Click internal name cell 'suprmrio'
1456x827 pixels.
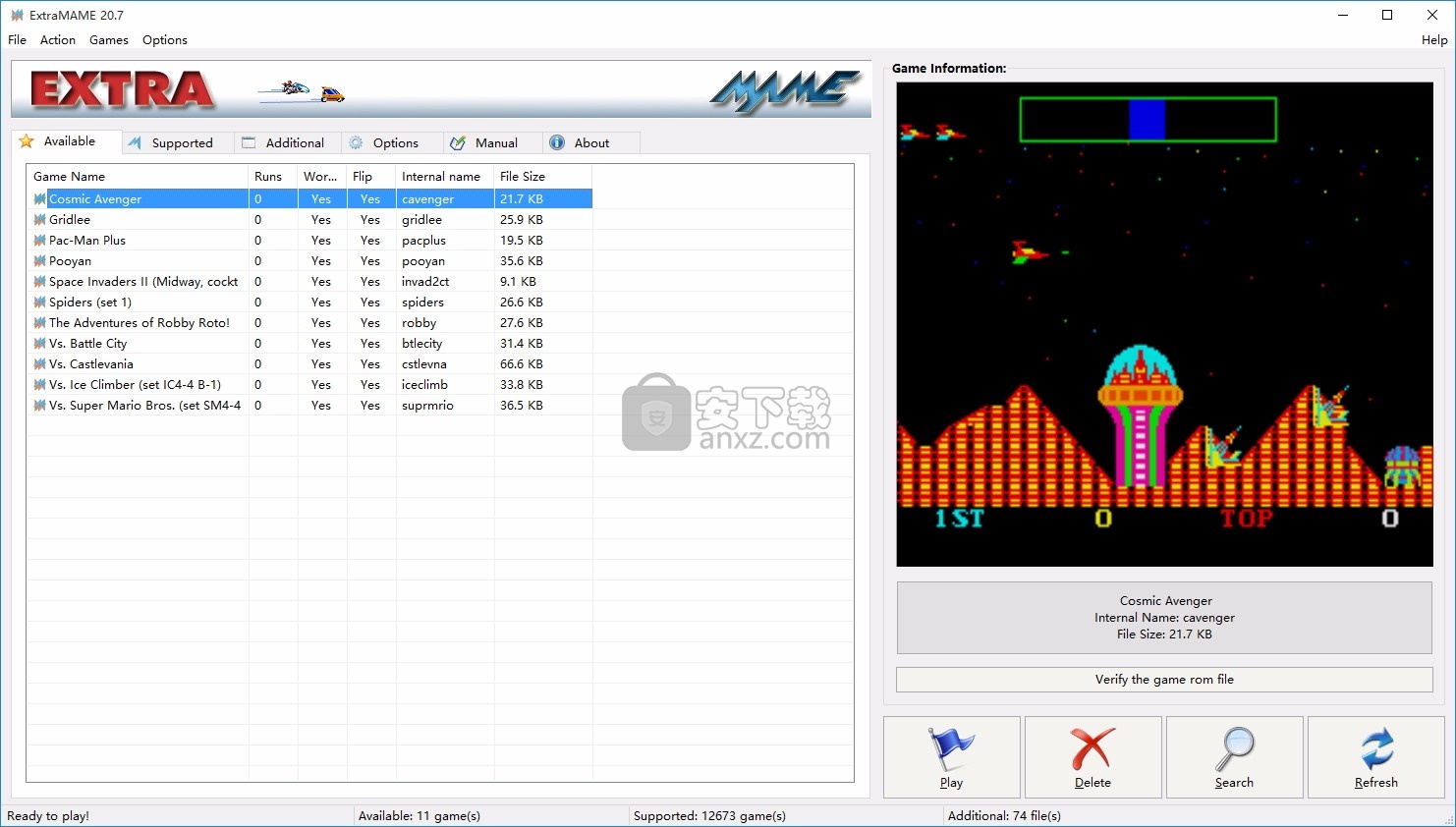click(427, 406)
